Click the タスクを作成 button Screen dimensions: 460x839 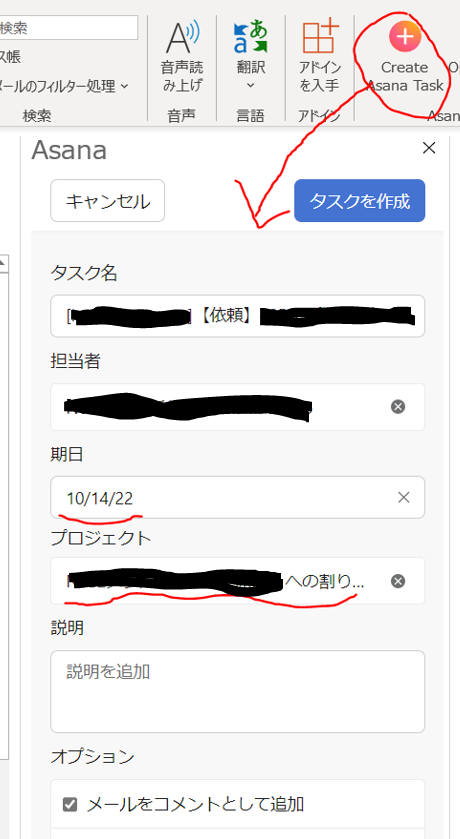pyautogui.click(x=359, y=201)
